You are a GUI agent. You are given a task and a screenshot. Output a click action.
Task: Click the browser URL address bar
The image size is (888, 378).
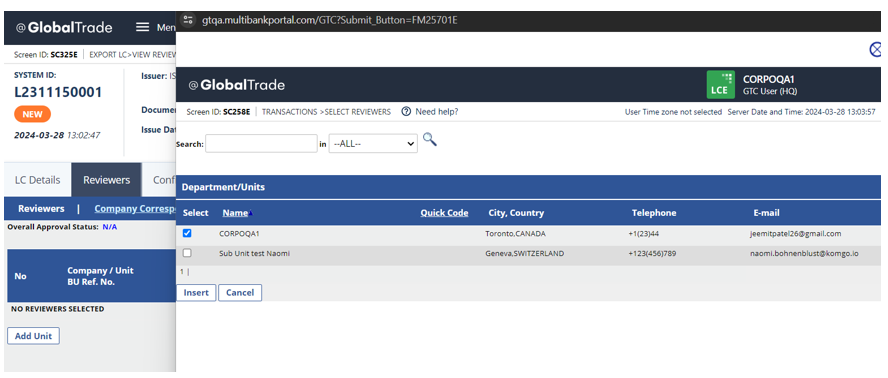coord(330,20)
